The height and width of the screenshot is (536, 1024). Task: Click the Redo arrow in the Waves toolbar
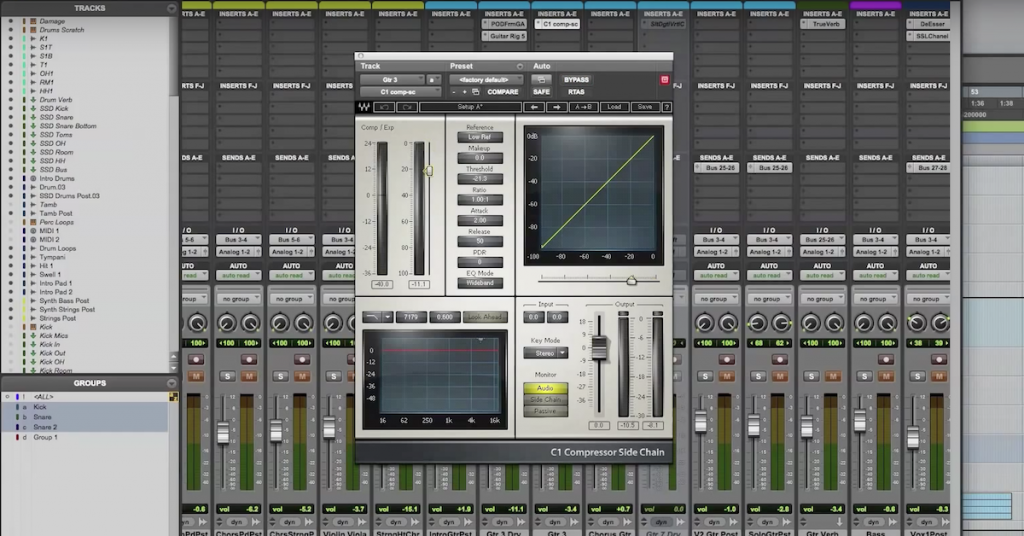pyautogui.click(x=407, y=107)
